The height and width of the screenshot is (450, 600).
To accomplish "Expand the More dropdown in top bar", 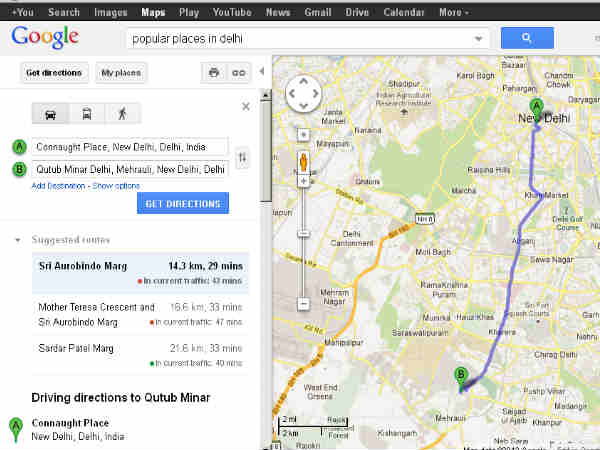I will (x=454, y=12).
